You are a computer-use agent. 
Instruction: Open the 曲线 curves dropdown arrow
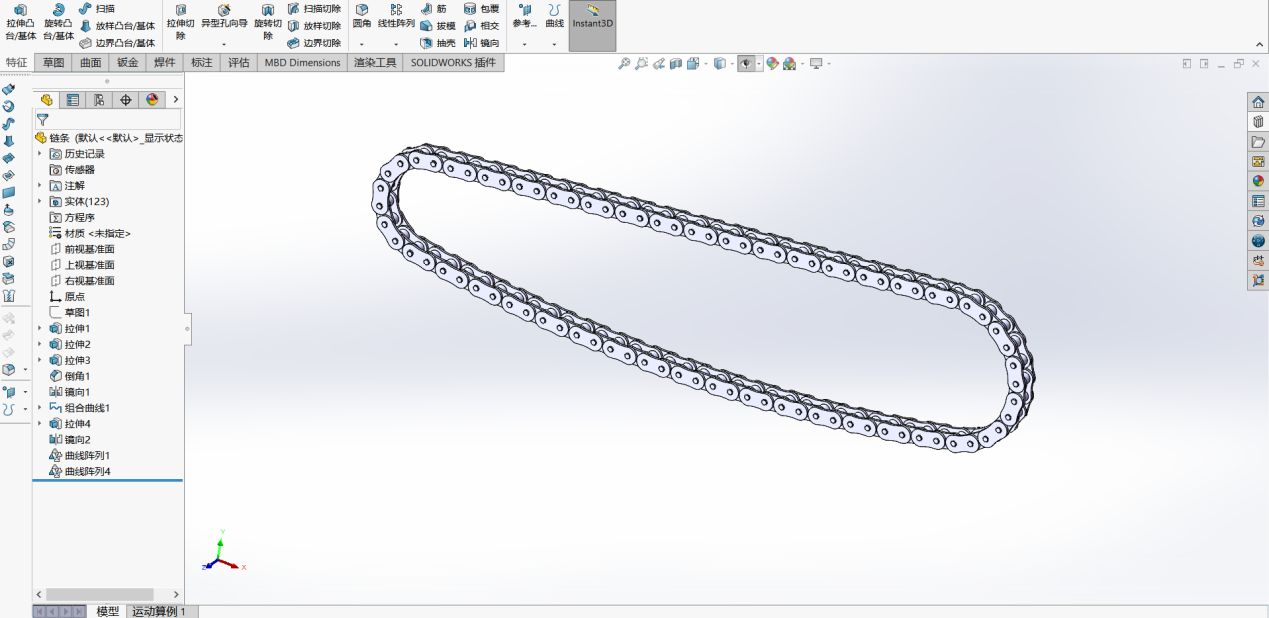click(x=554, y=44)
